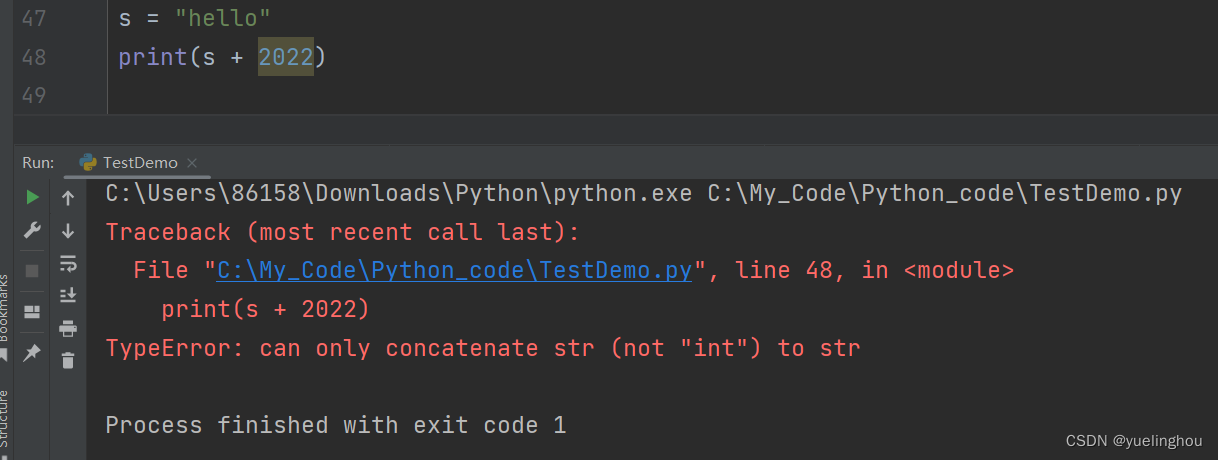
Task: Open the TestDemo.py traceback file link
Action: pos(454,270)
